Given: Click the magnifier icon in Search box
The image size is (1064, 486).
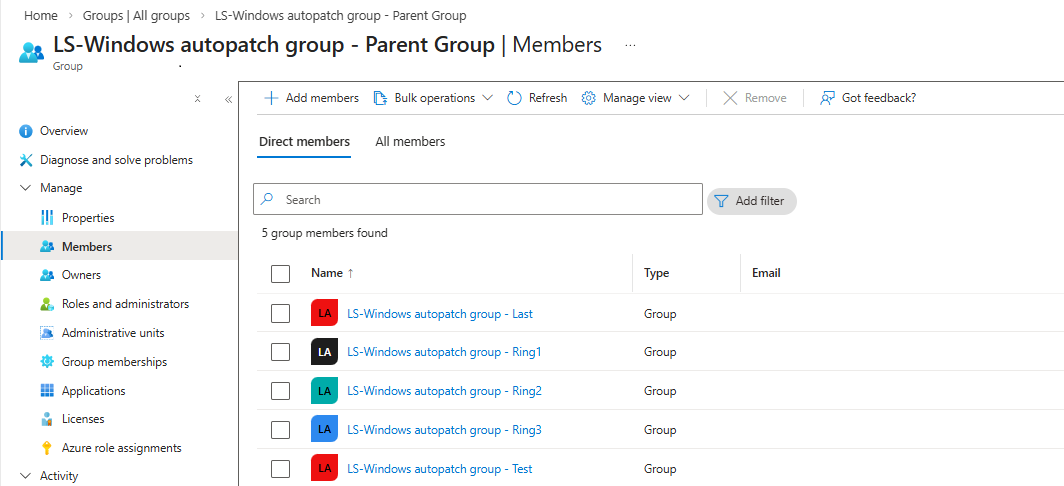Looking at the screenshot, I should tap(267, 199).
